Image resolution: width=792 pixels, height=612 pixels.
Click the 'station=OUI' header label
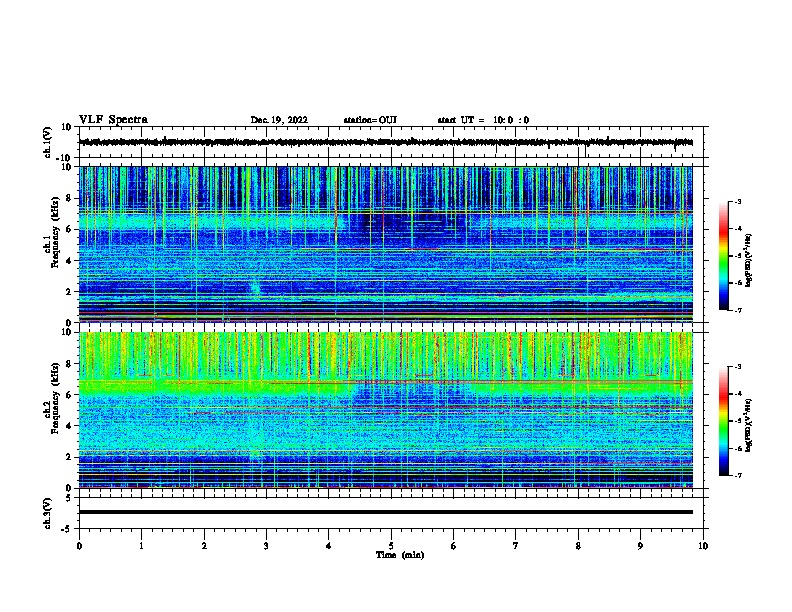coord(370,120)
